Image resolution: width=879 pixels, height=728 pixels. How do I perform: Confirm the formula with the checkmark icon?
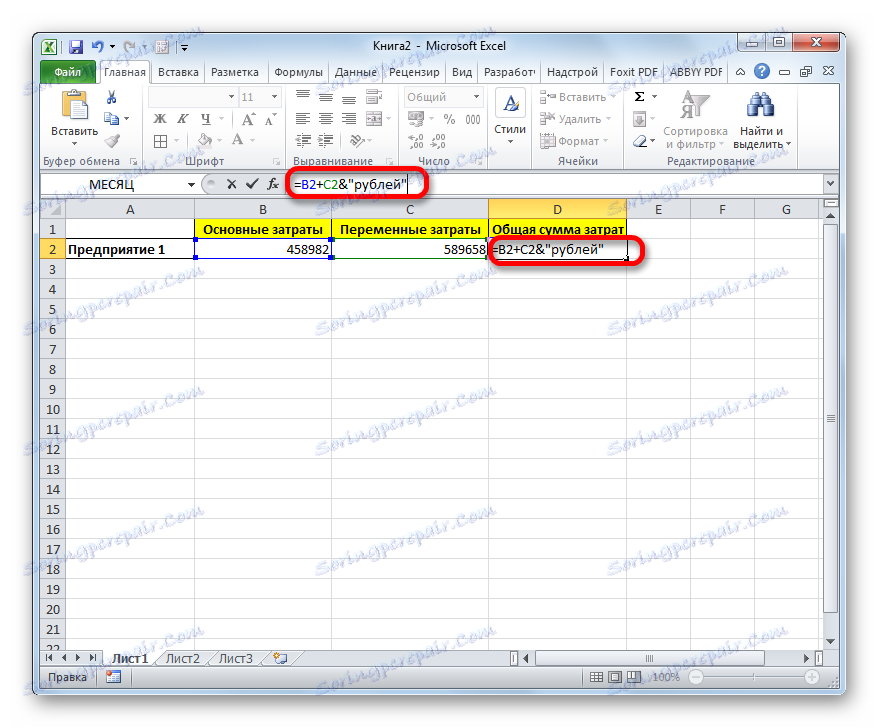(x=253, y=184)
